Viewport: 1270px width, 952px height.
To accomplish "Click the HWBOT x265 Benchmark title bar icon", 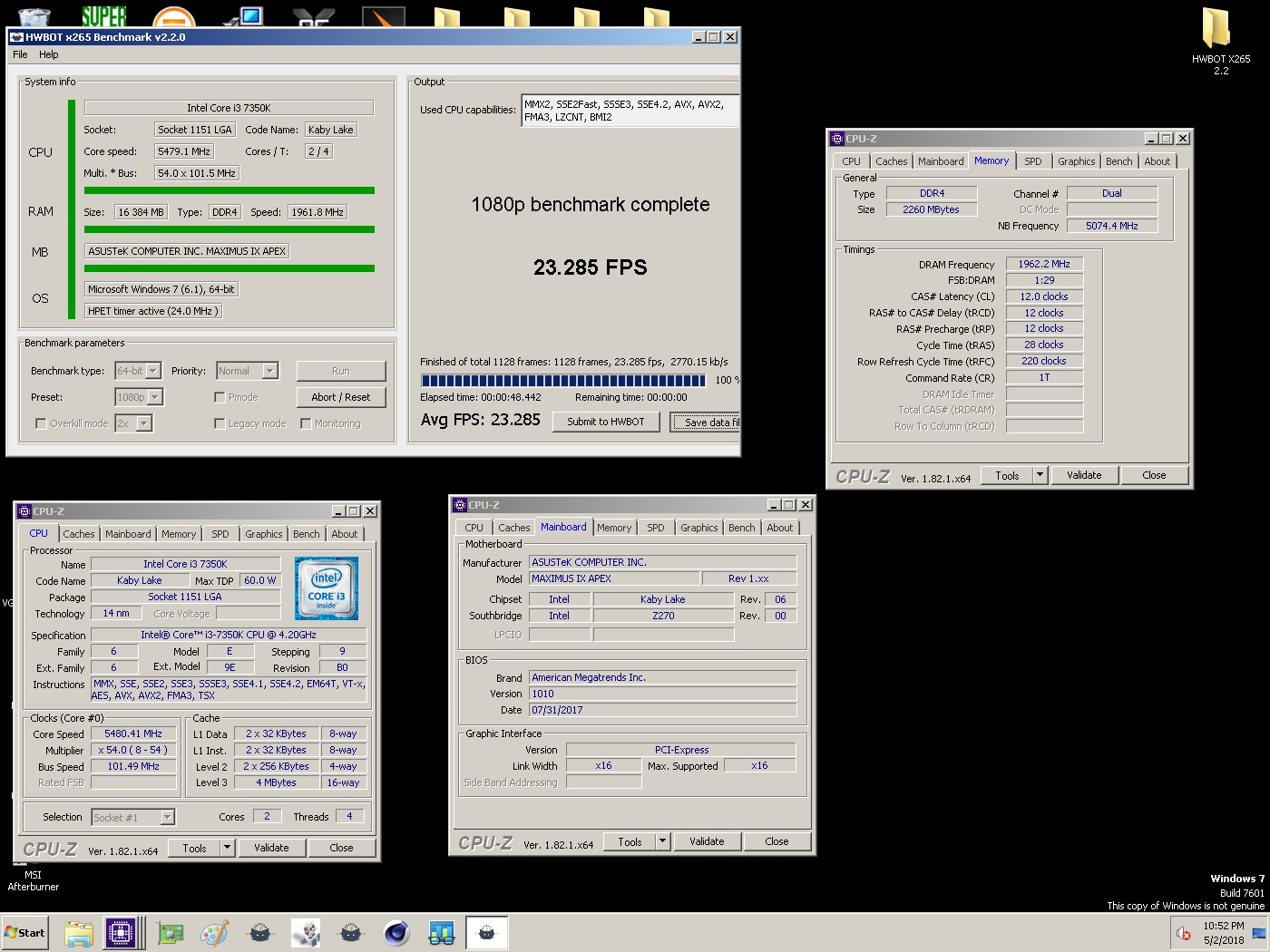I will click(16, 37).
